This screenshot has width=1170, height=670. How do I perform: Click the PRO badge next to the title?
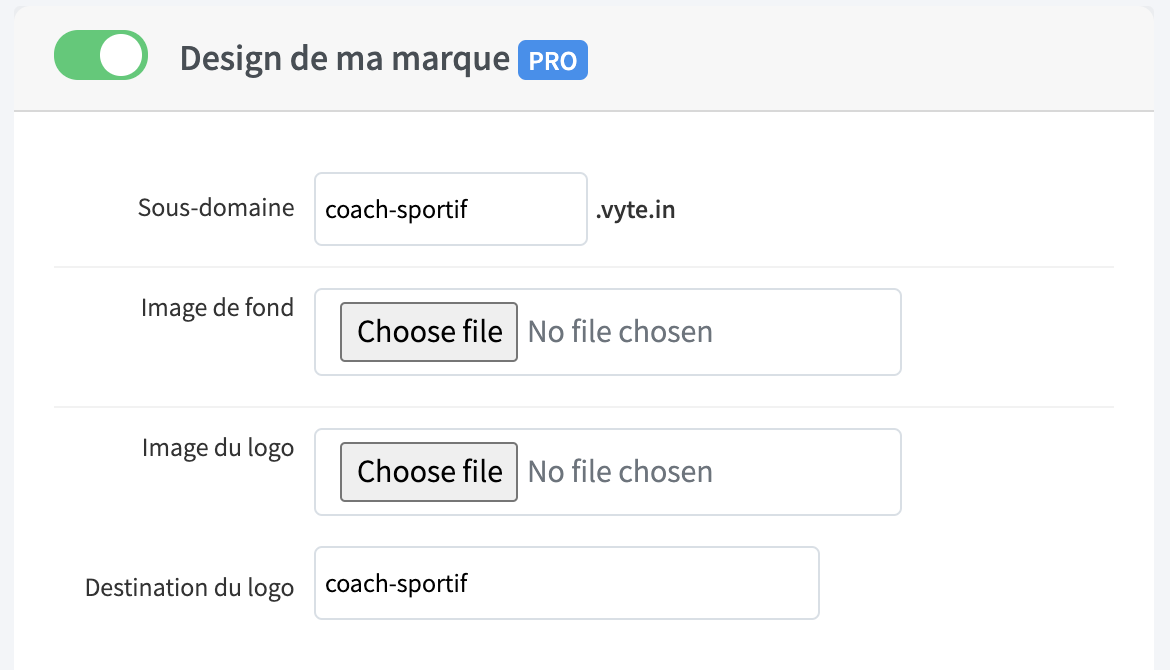click(x=553, y=60)
